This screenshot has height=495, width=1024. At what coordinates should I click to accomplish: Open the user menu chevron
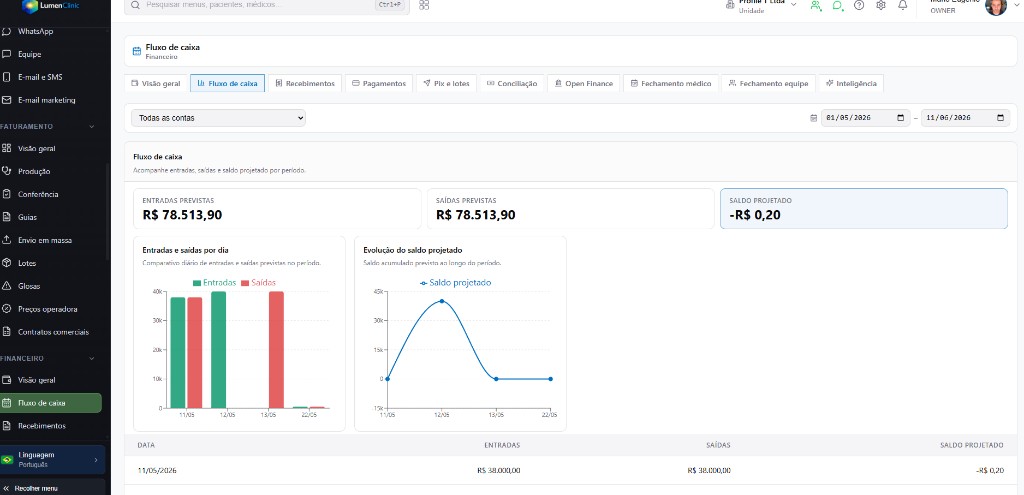(1016, 5)
